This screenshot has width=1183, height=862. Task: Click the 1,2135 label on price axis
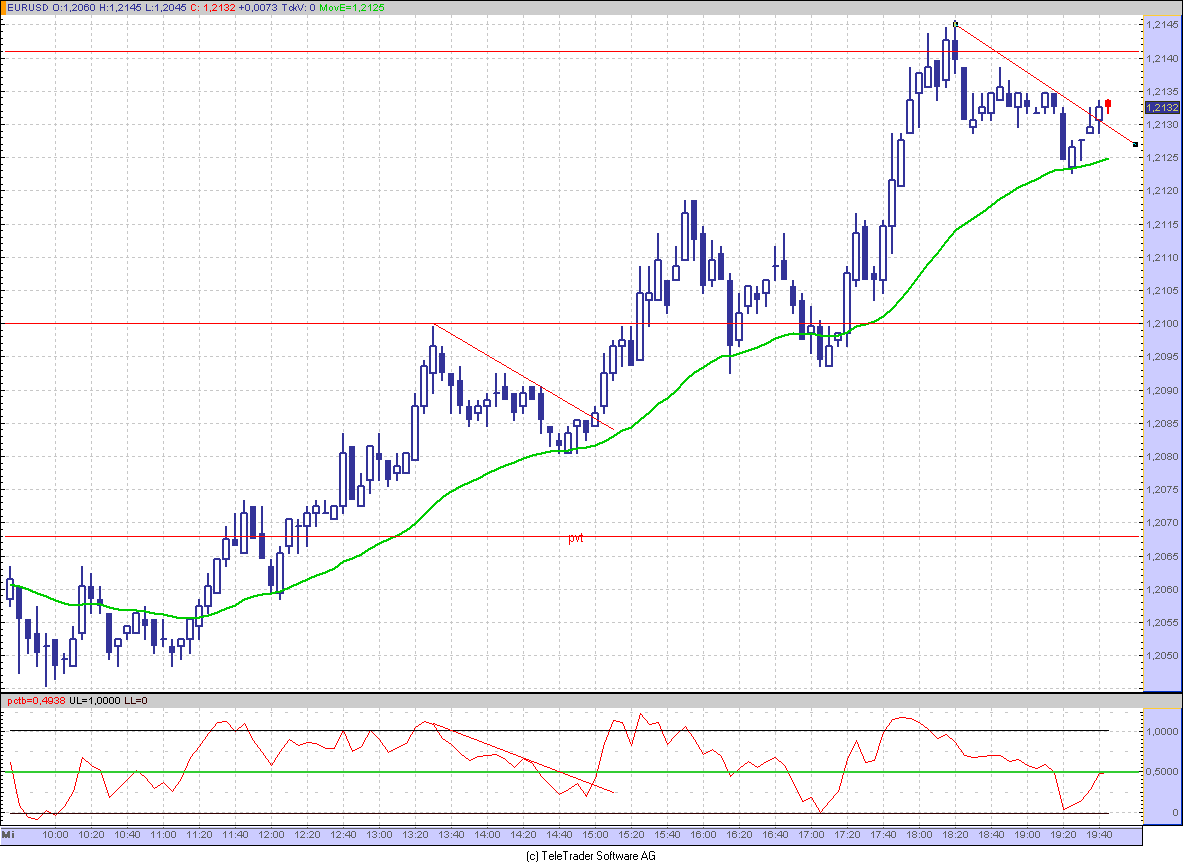tap(1162, 92)
